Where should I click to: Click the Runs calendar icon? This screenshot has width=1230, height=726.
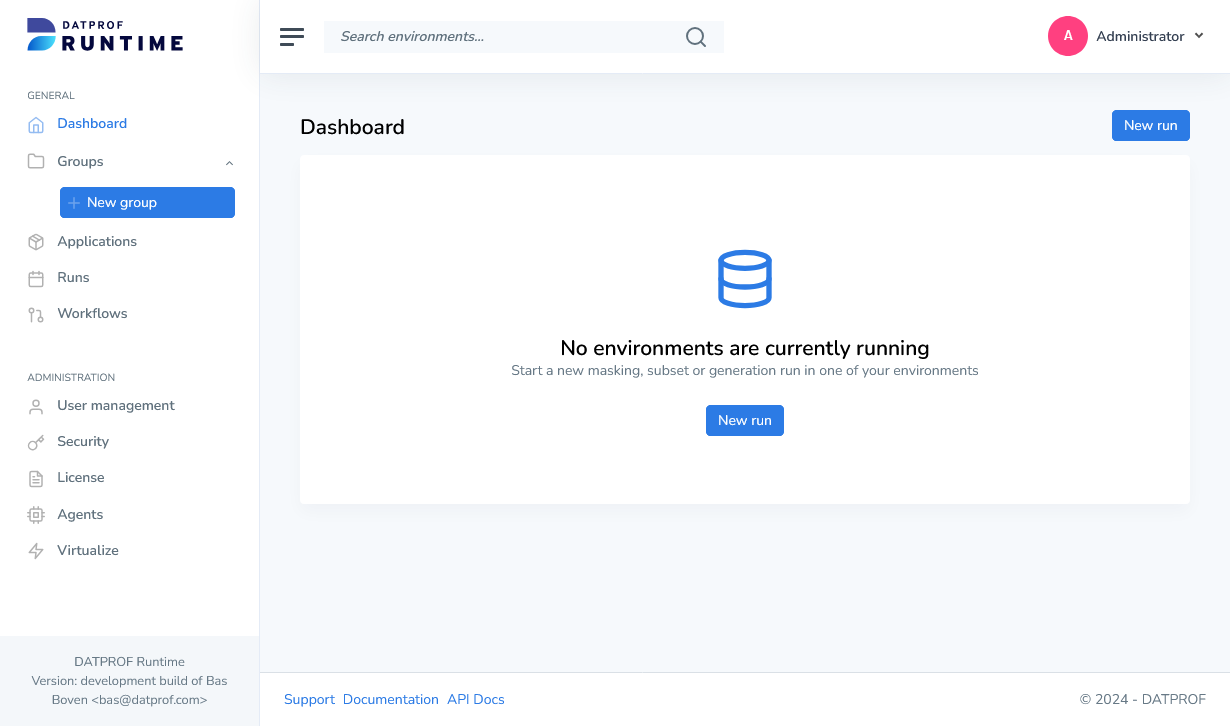[36, 278]
